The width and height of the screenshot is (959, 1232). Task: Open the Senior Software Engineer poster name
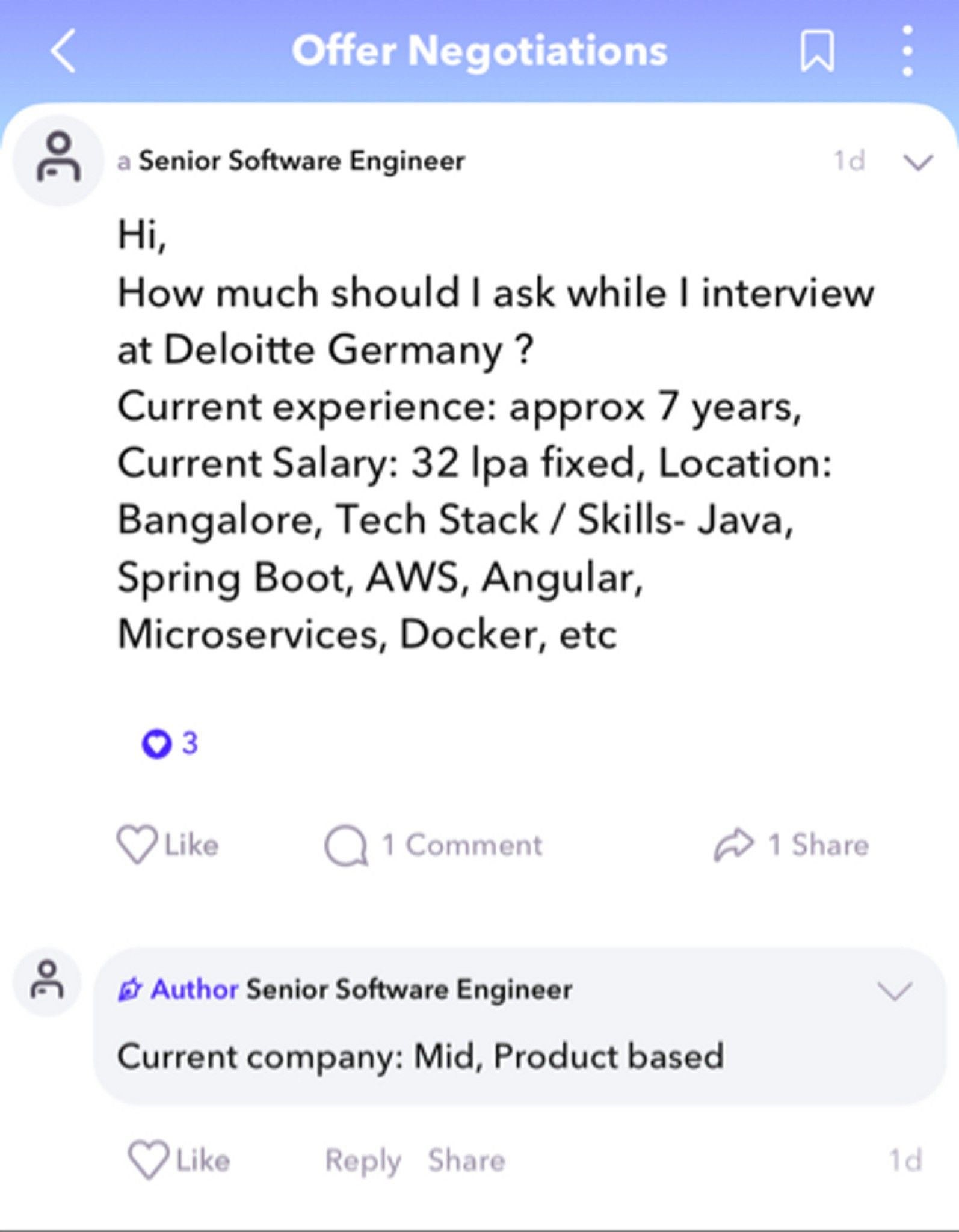[302, 161]
